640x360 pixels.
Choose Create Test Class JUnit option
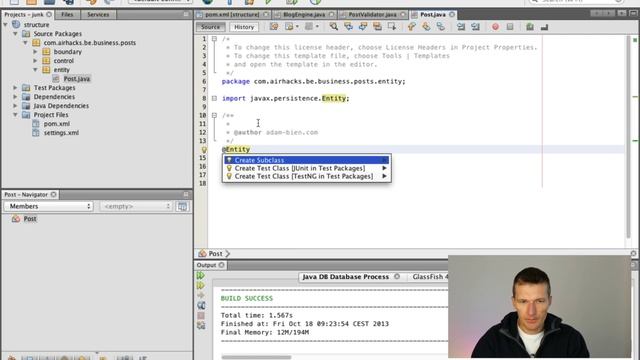click(x=307, y=168)
